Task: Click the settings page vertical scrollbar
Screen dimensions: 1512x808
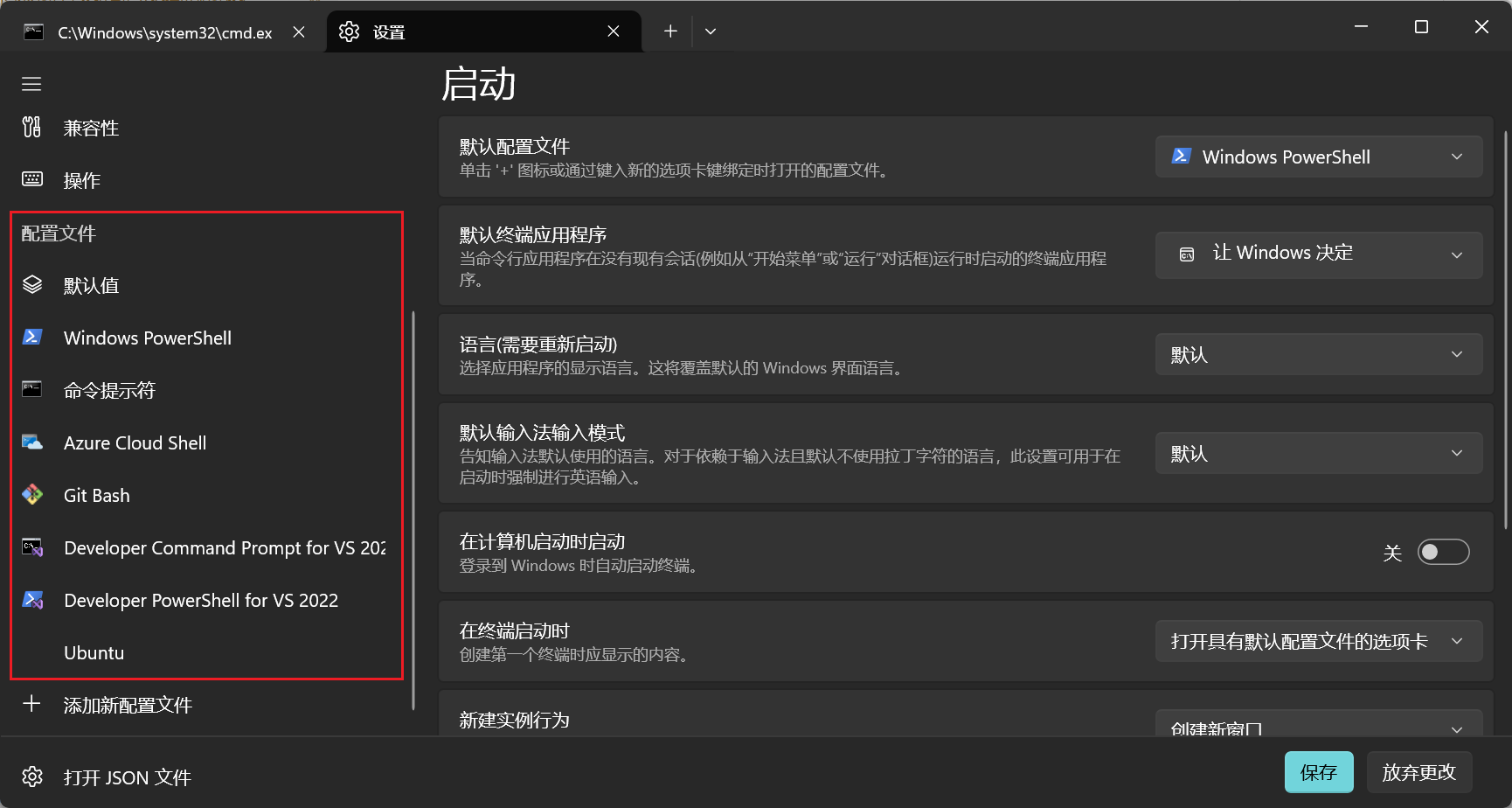Action: pos(1505,331)
